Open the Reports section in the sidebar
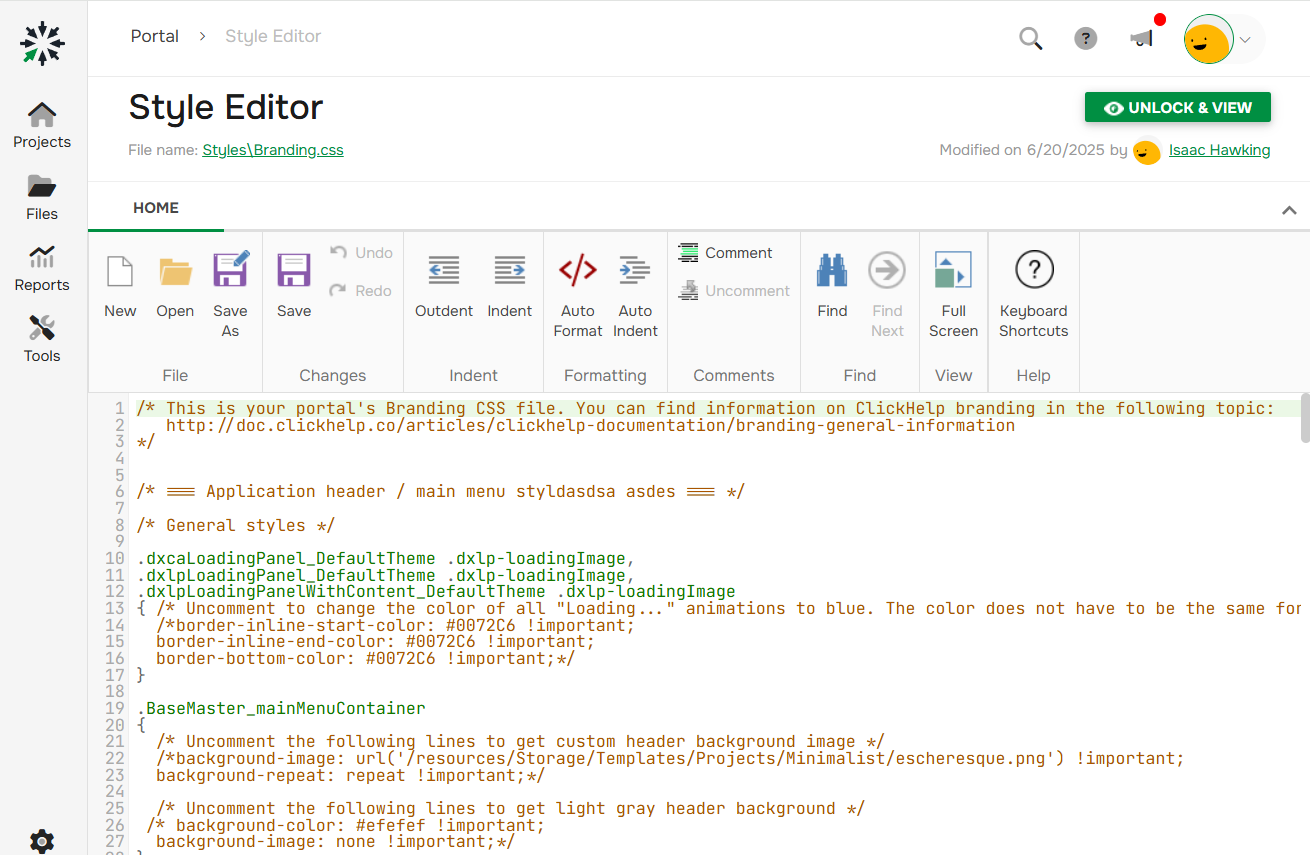The height and width of the screenshot is (855, 1310). point(41,268)
